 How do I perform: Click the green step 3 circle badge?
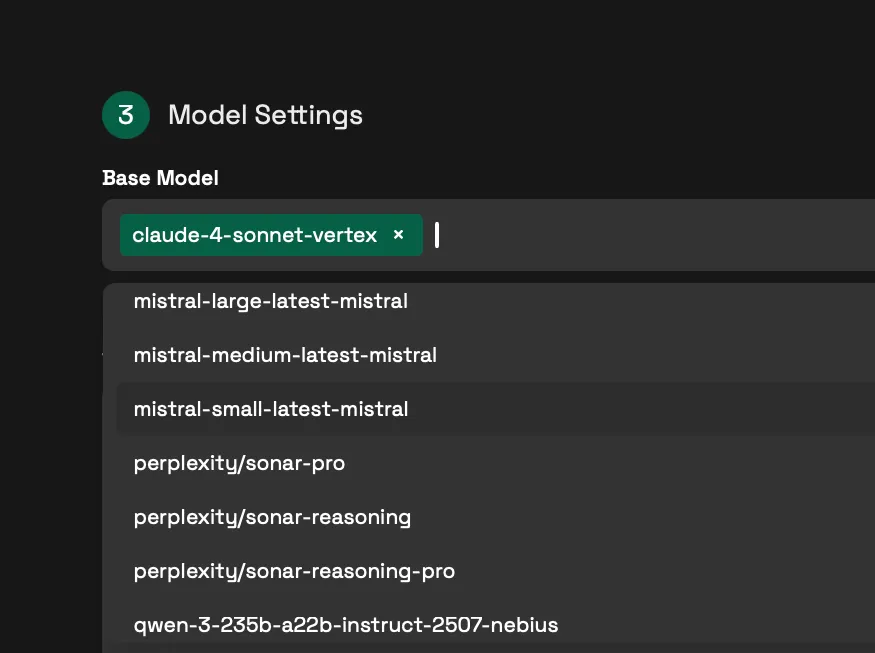(126, 115)
